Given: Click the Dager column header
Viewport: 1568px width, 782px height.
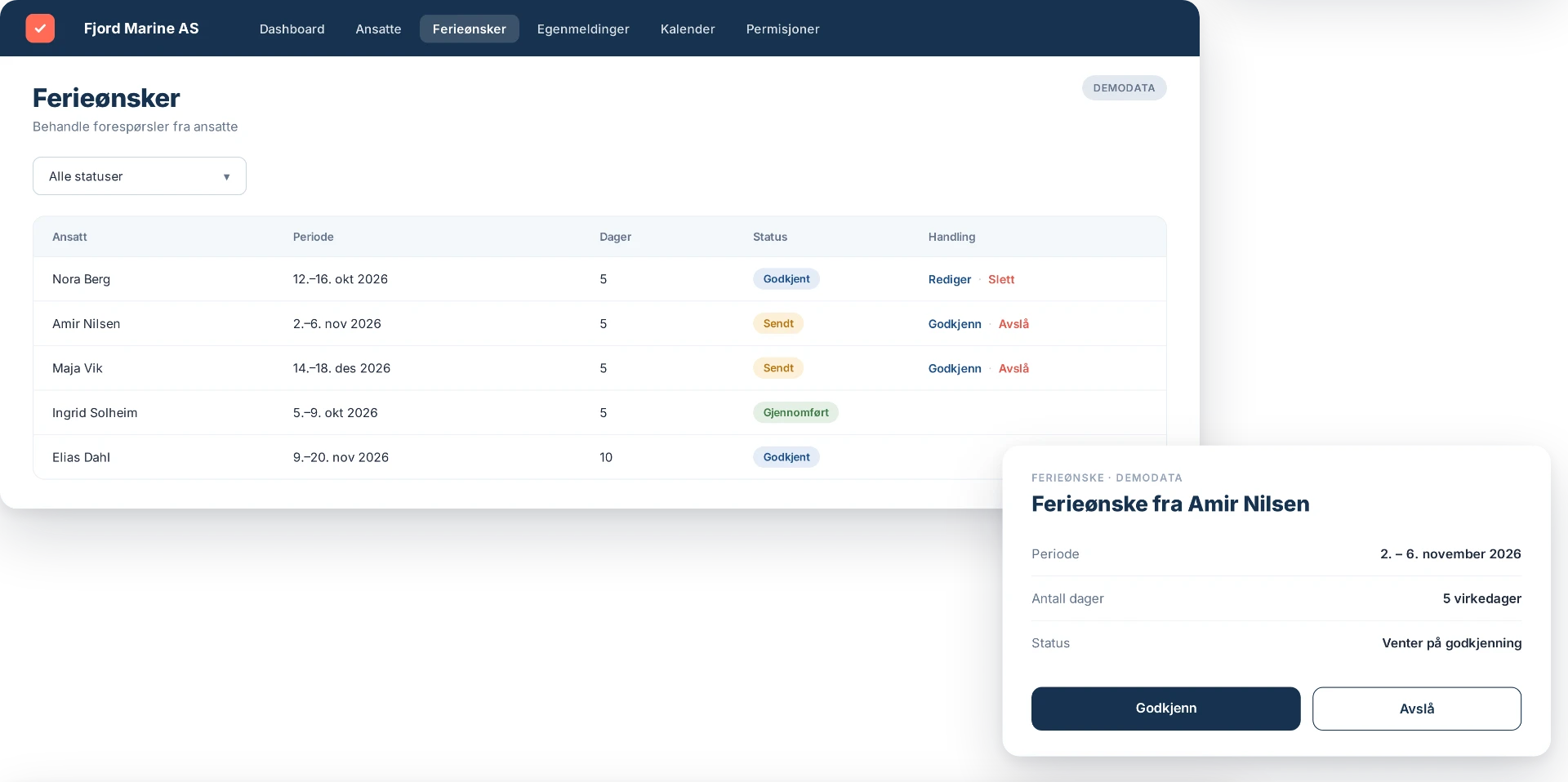Looking at the screenshot, I should pyautogui.click(x=615, y=237).
